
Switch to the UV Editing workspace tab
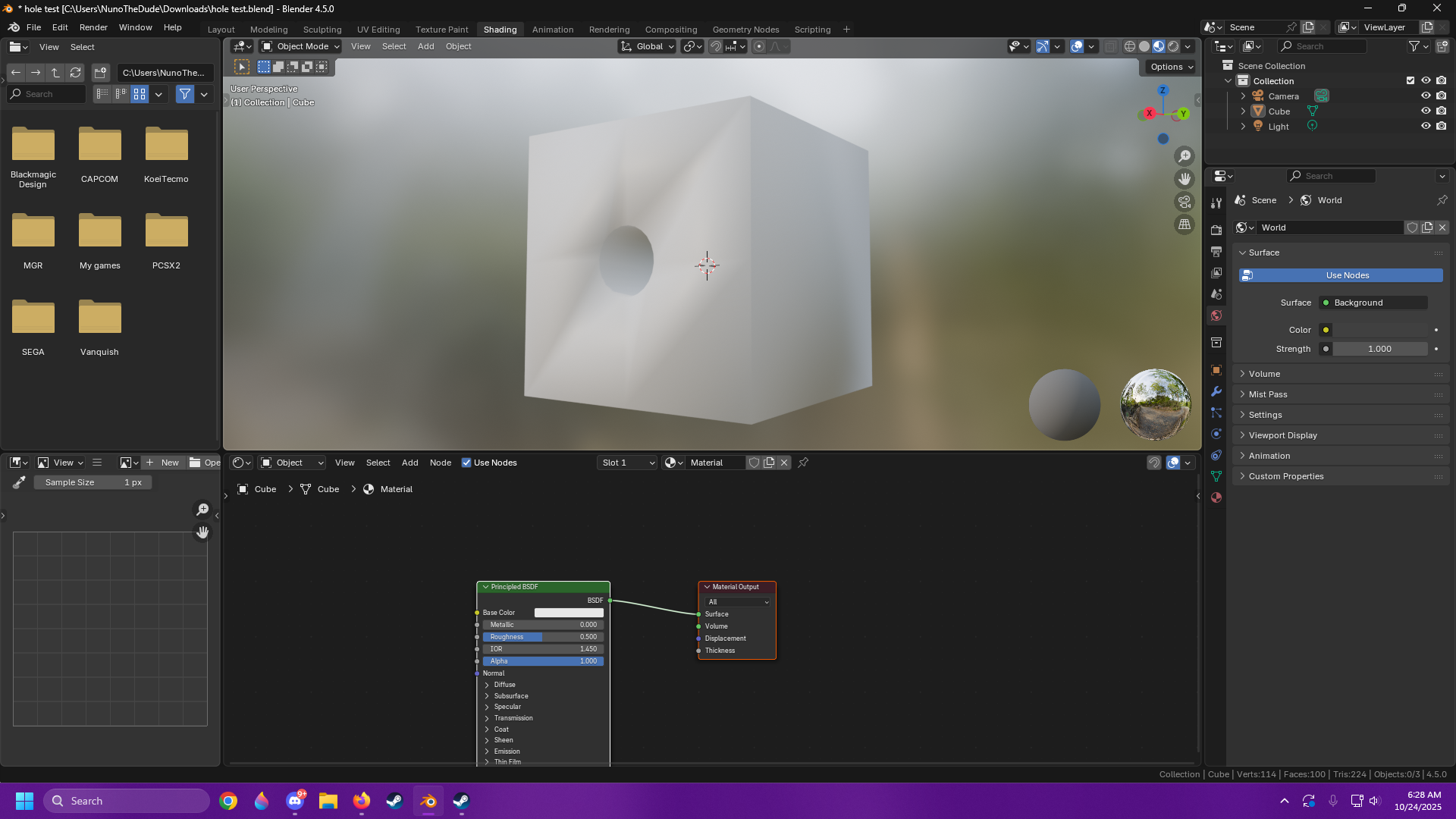pos(378,30)
